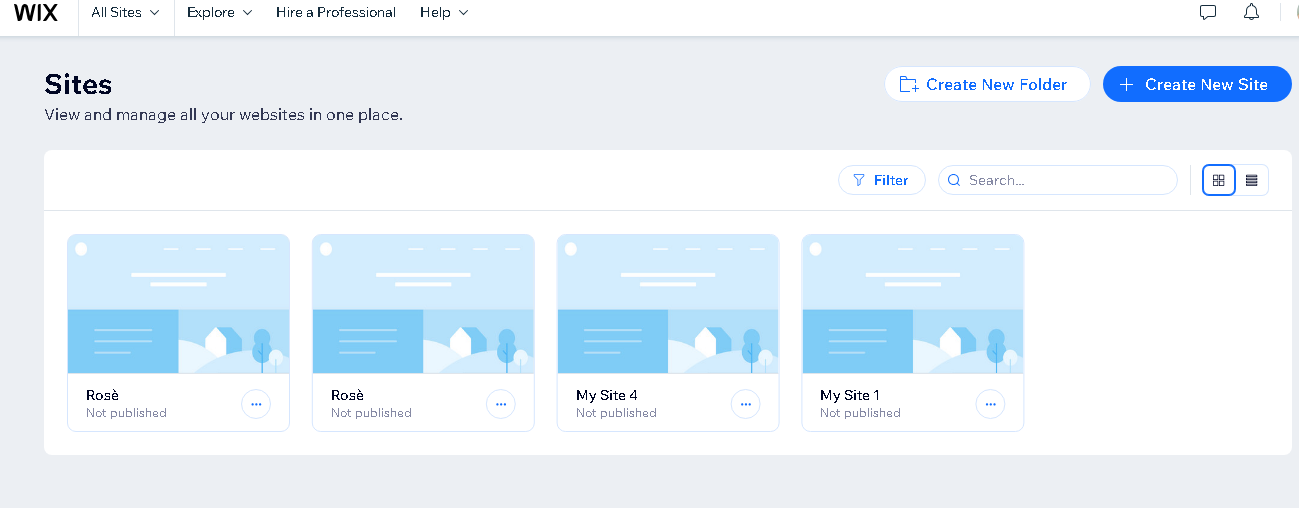
Task: Open Hire a Professional
Action: pyautogui.click(x=336, y=13)
